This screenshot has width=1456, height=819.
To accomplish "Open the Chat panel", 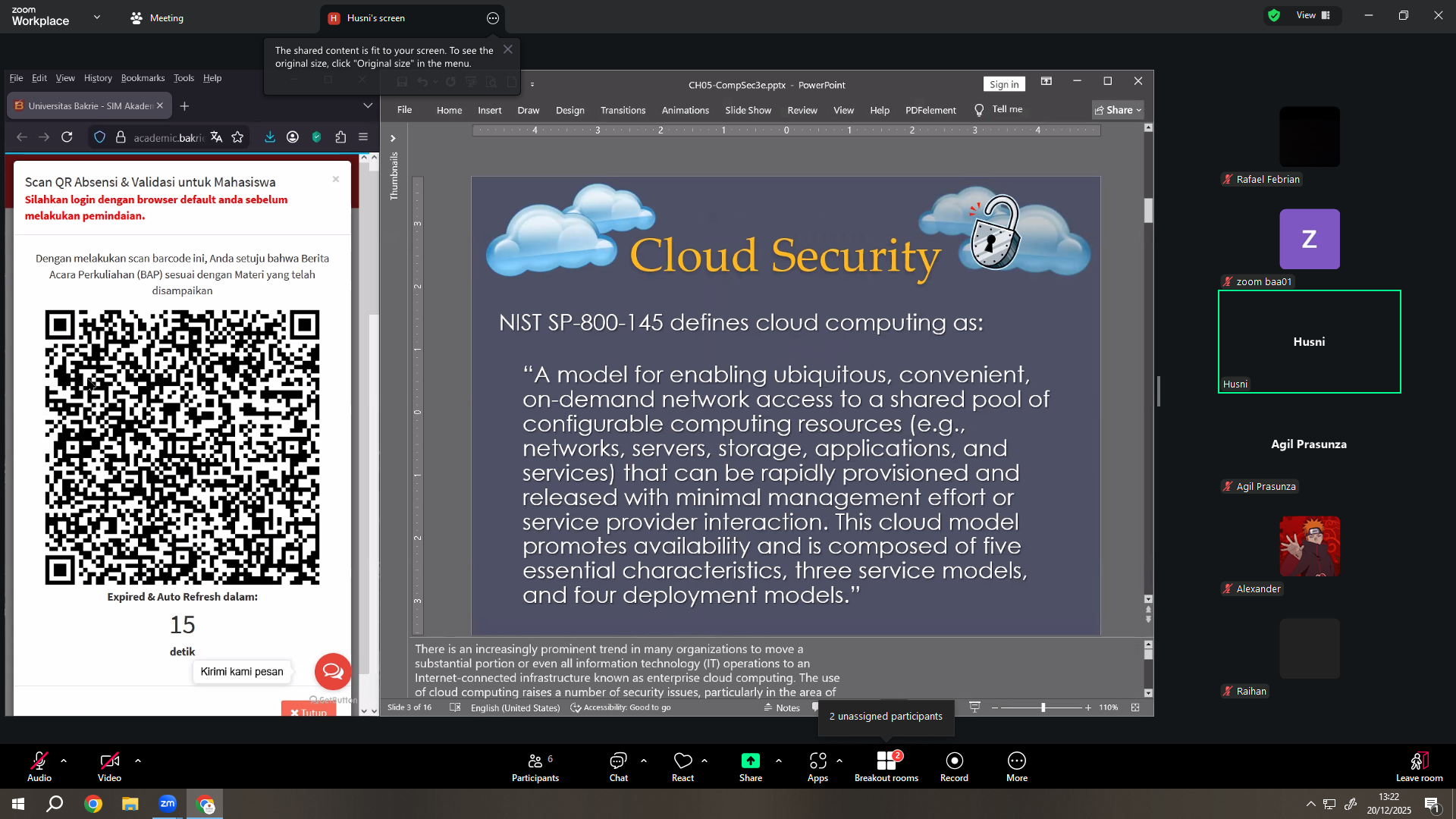I will pyautogui.click(x=619, y=766).
